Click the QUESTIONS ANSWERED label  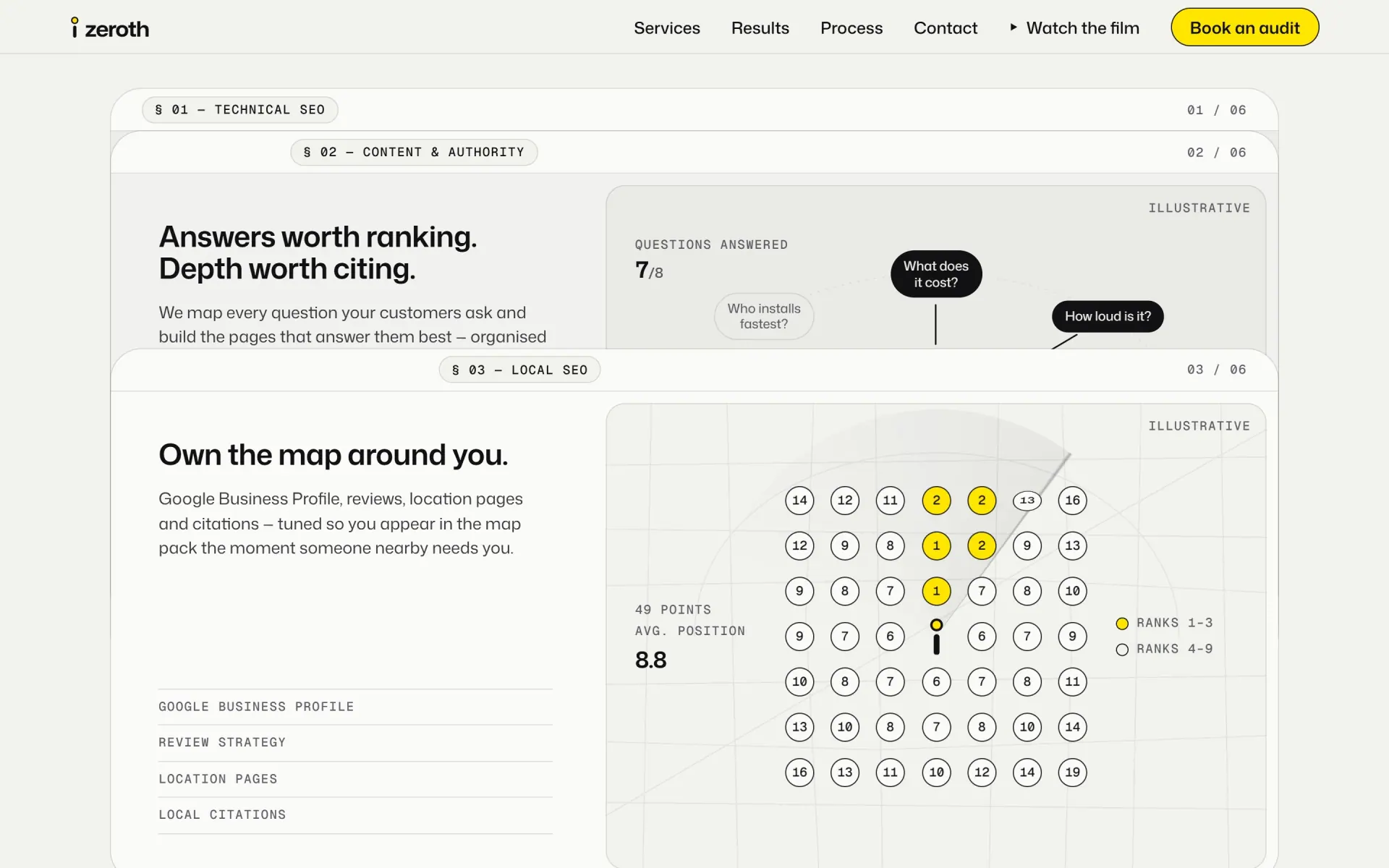coord(711,245)
